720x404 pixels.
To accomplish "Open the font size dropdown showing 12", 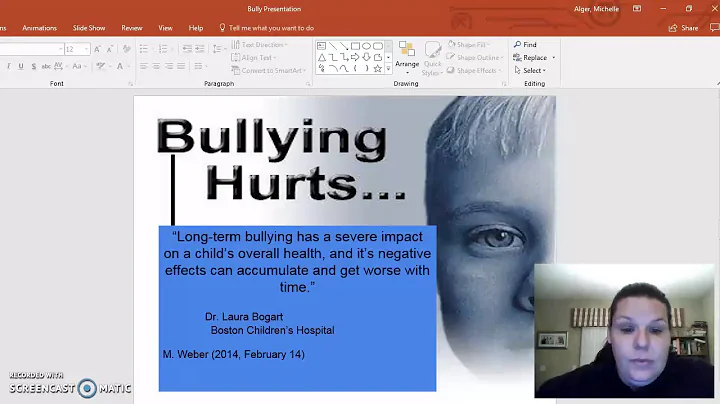I will 86,49.
